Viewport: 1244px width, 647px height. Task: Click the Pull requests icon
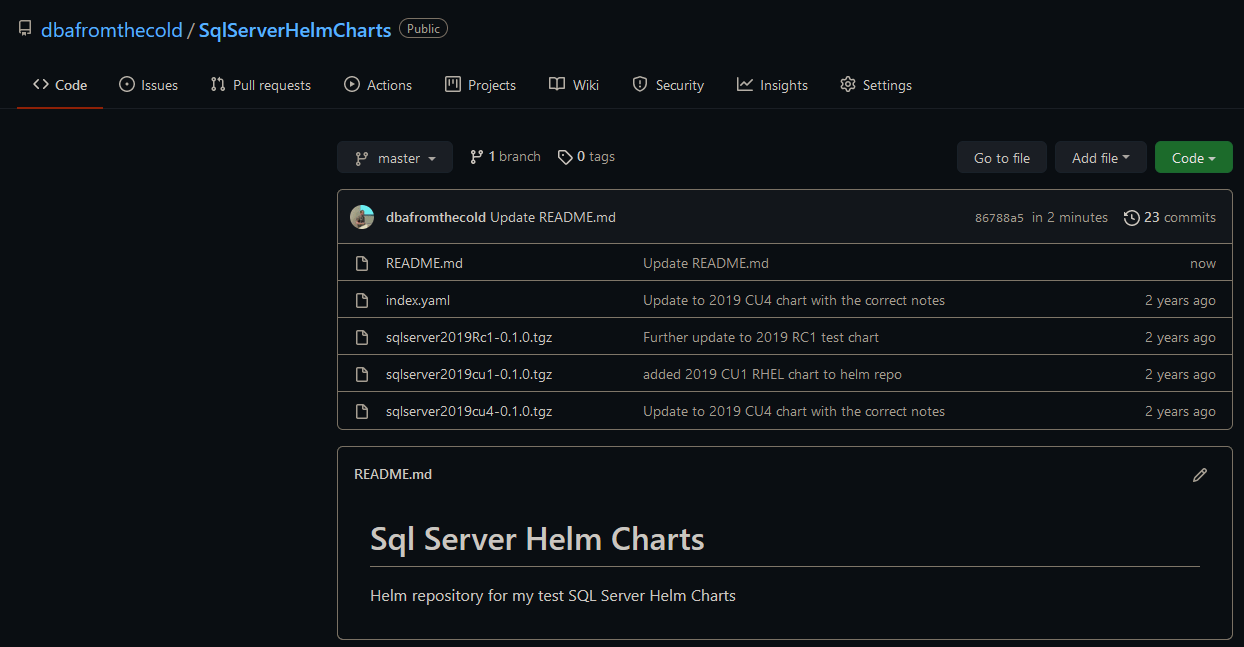[216, 85]
